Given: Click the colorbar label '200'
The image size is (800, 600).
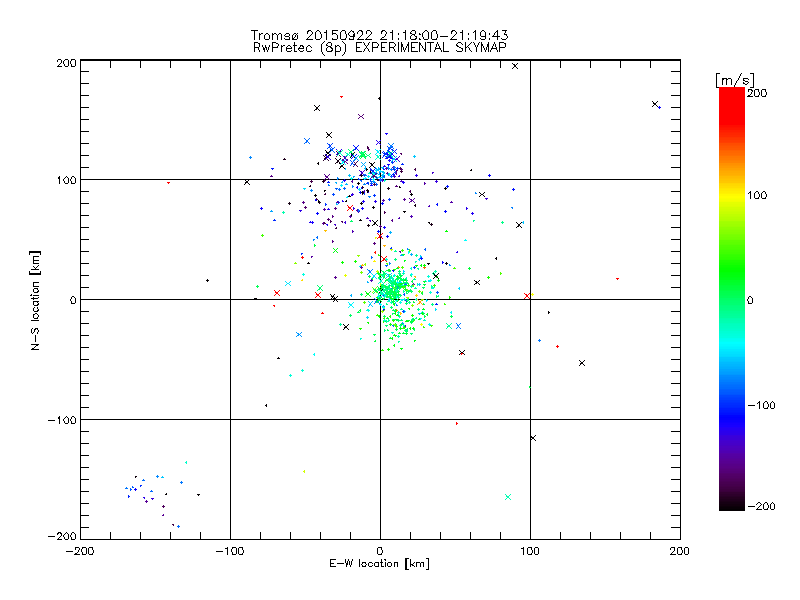Looking at the screenshot, I should (757, 93).
